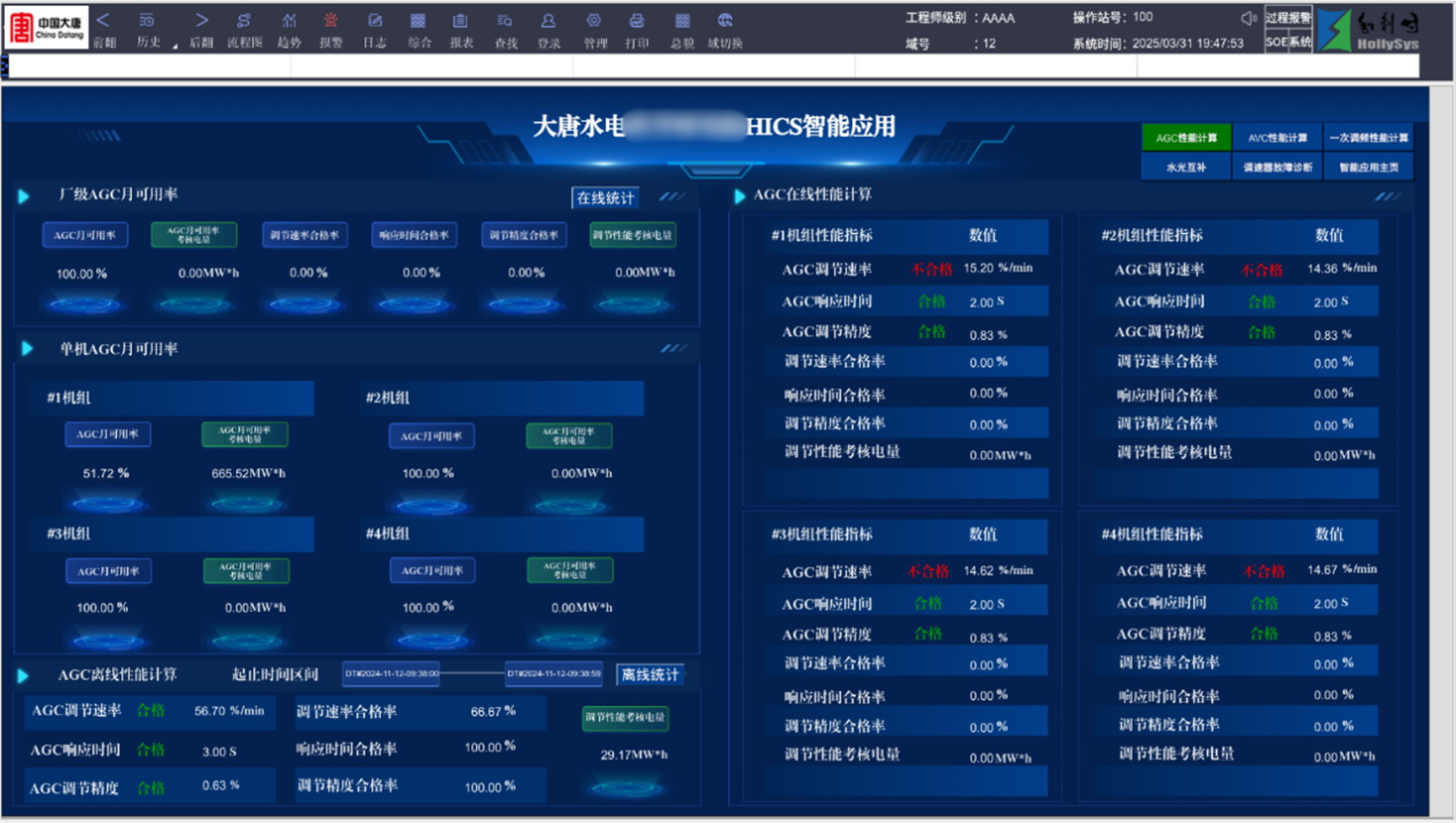Open the 流程图 flowchart icon

pos(244,21)
